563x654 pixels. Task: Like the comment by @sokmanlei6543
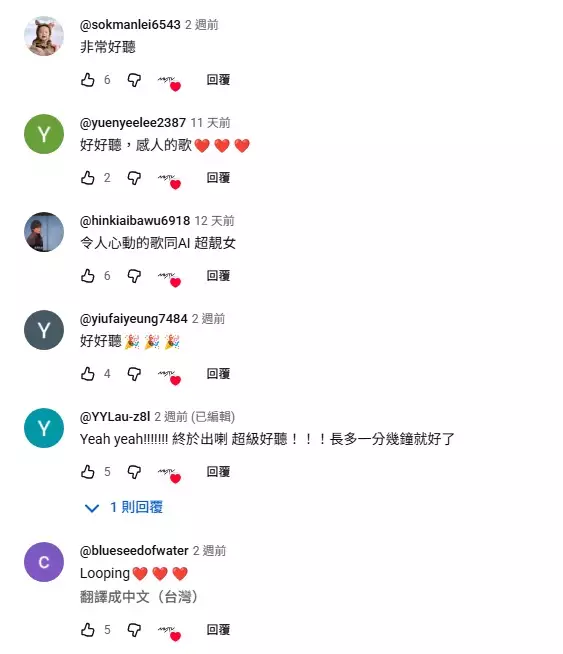pos(88,80)
